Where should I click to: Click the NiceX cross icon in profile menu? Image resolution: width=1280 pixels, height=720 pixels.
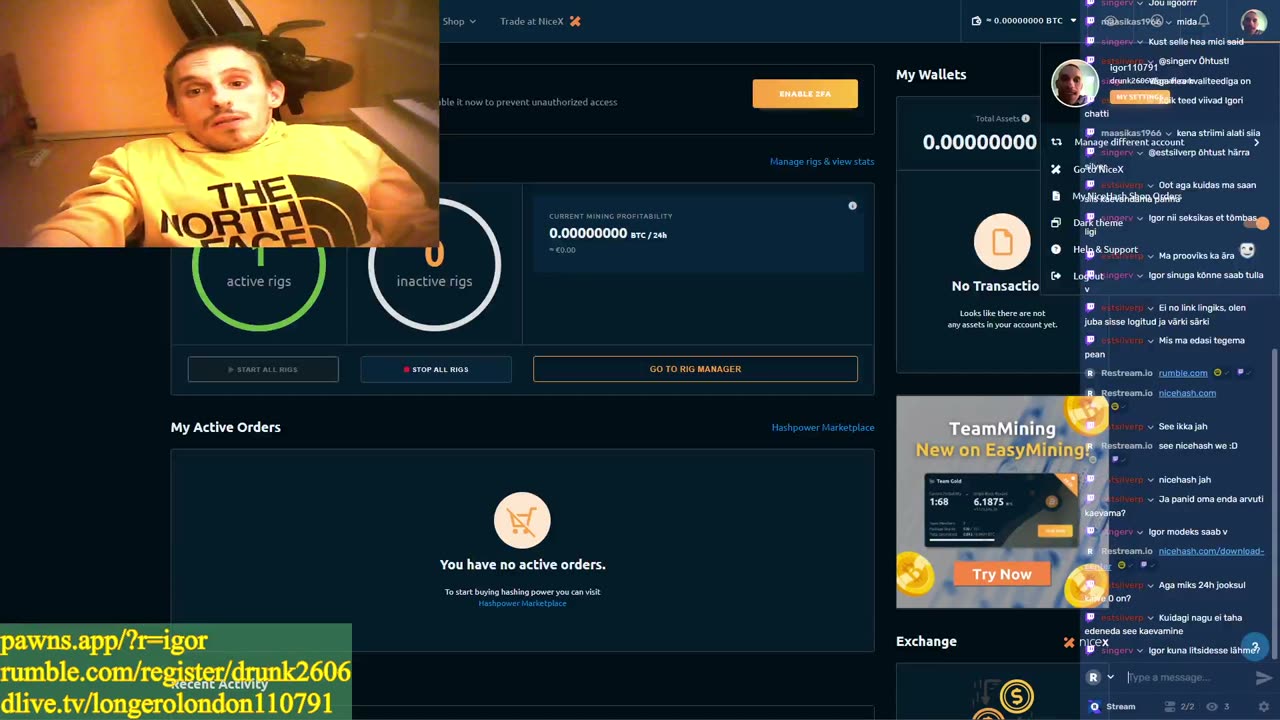coord(1056,169)
